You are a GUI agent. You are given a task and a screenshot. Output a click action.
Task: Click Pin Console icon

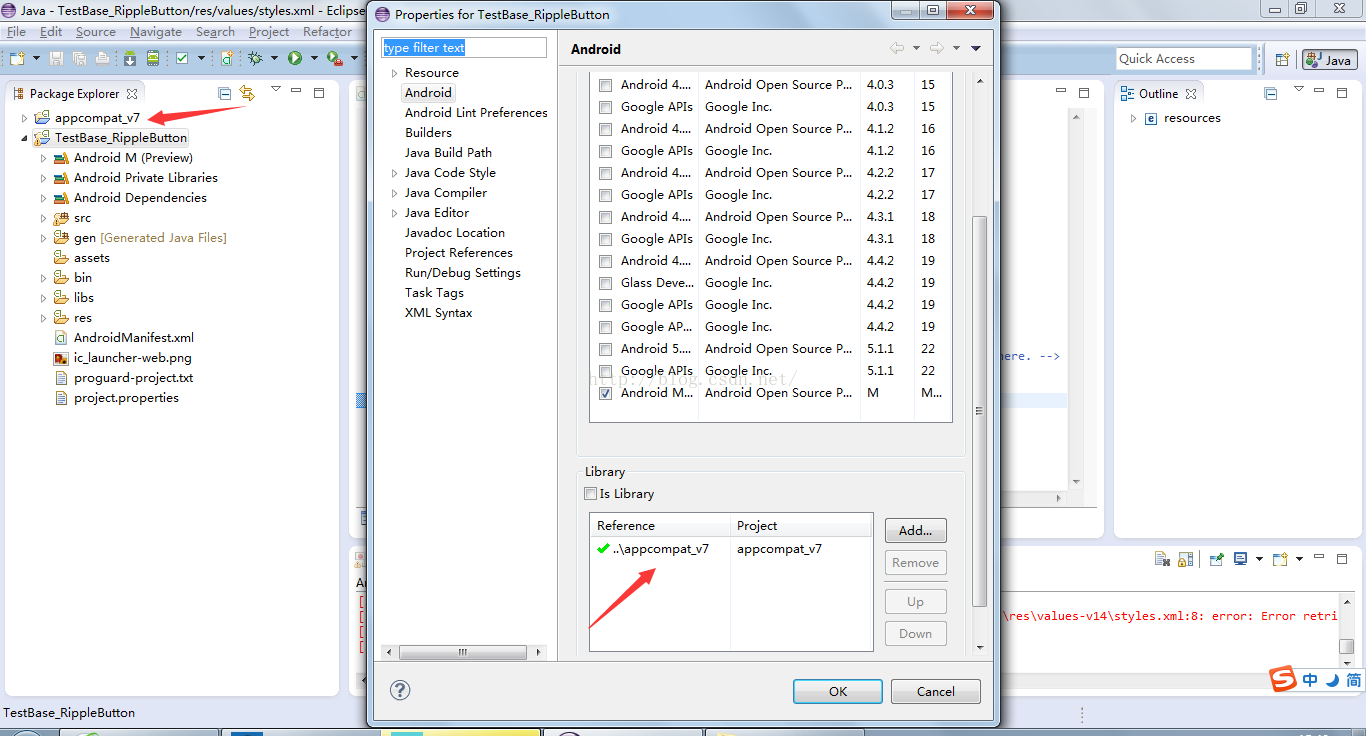pos(1216,559)
